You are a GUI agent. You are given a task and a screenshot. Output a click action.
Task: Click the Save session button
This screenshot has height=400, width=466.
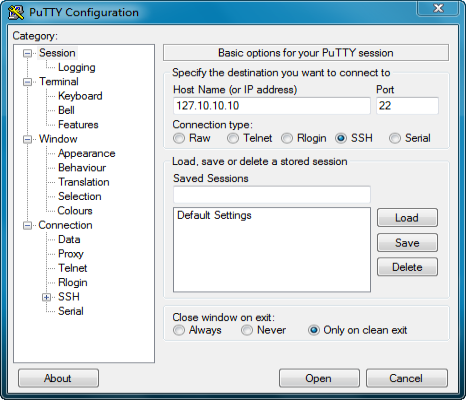pyautogui.click(x=407, y=242)
